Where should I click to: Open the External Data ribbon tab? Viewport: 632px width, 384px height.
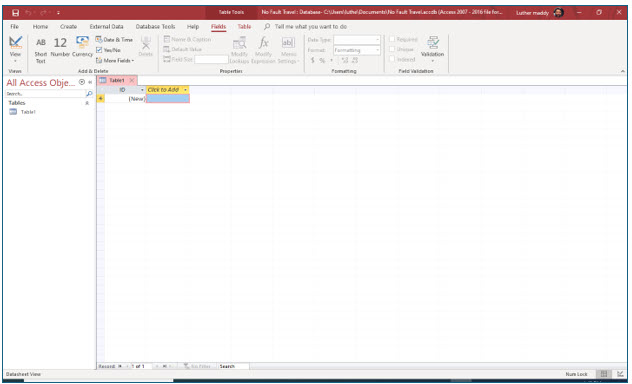click(106, 27)
